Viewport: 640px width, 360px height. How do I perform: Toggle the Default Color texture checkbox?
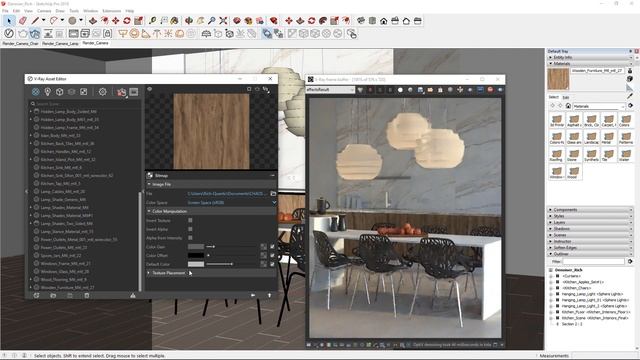tap(272, 264)
